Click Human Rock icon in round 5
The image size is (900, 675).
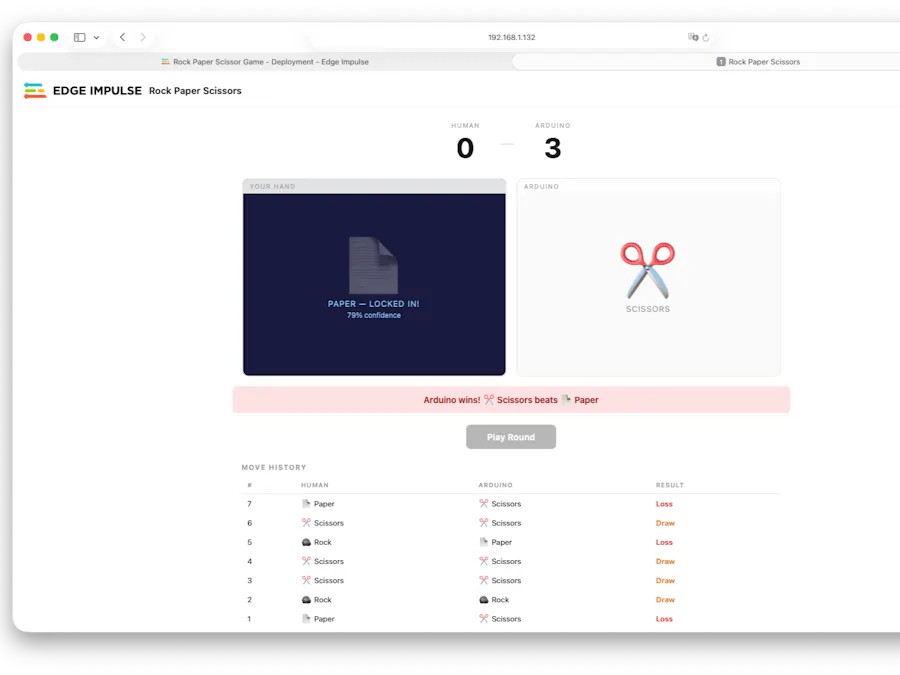[306, 542]
